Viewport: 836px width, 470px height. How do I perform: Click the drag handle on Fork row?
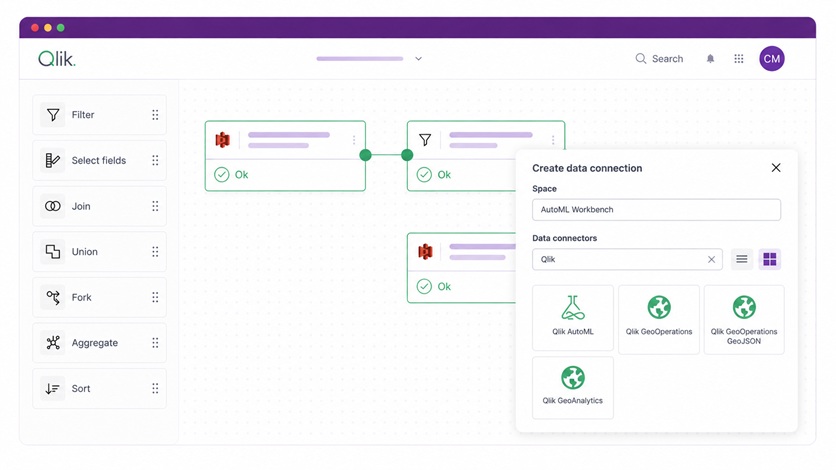pos(155,297)
